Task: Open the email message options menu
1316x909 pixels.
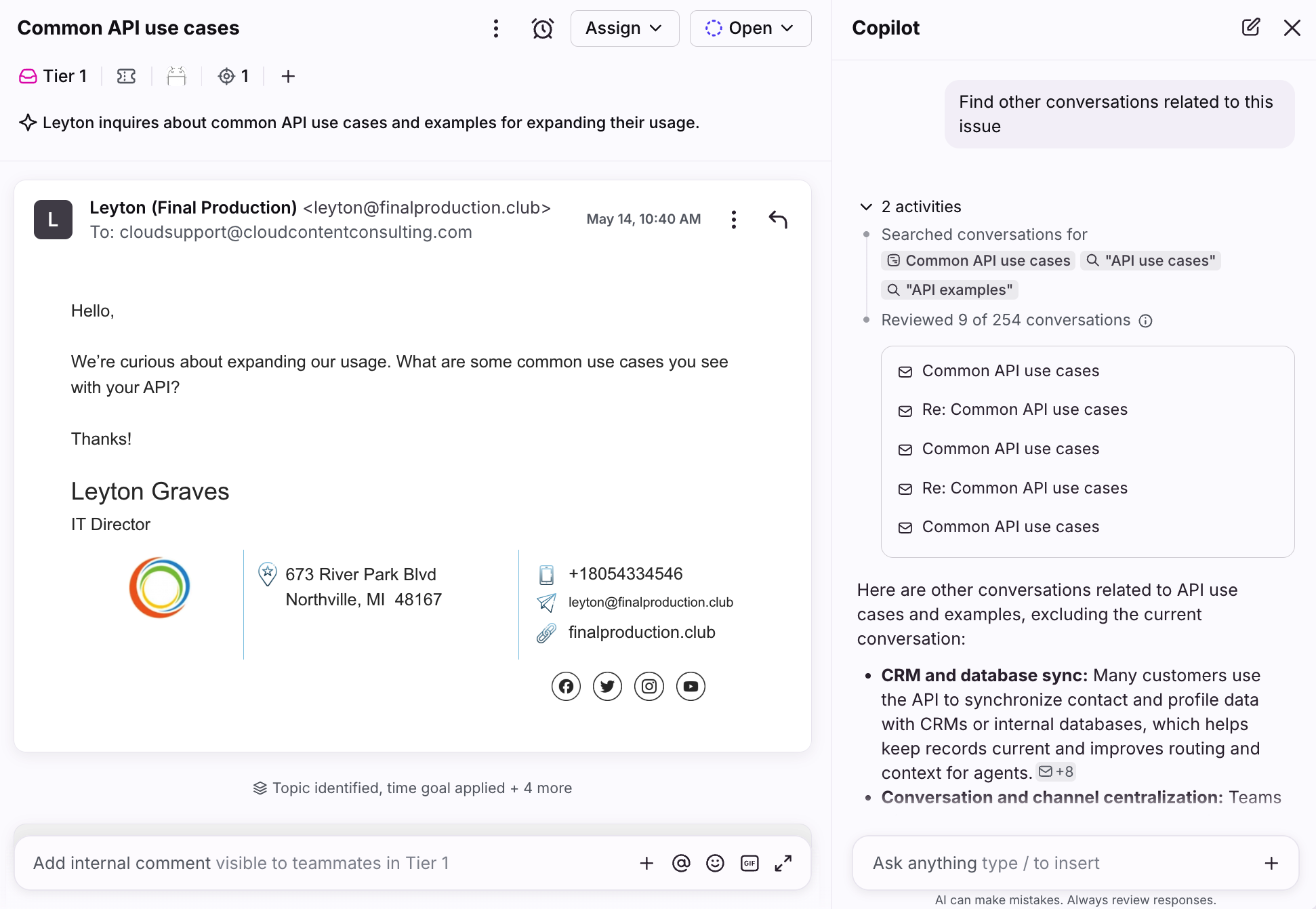Action: 734,220
